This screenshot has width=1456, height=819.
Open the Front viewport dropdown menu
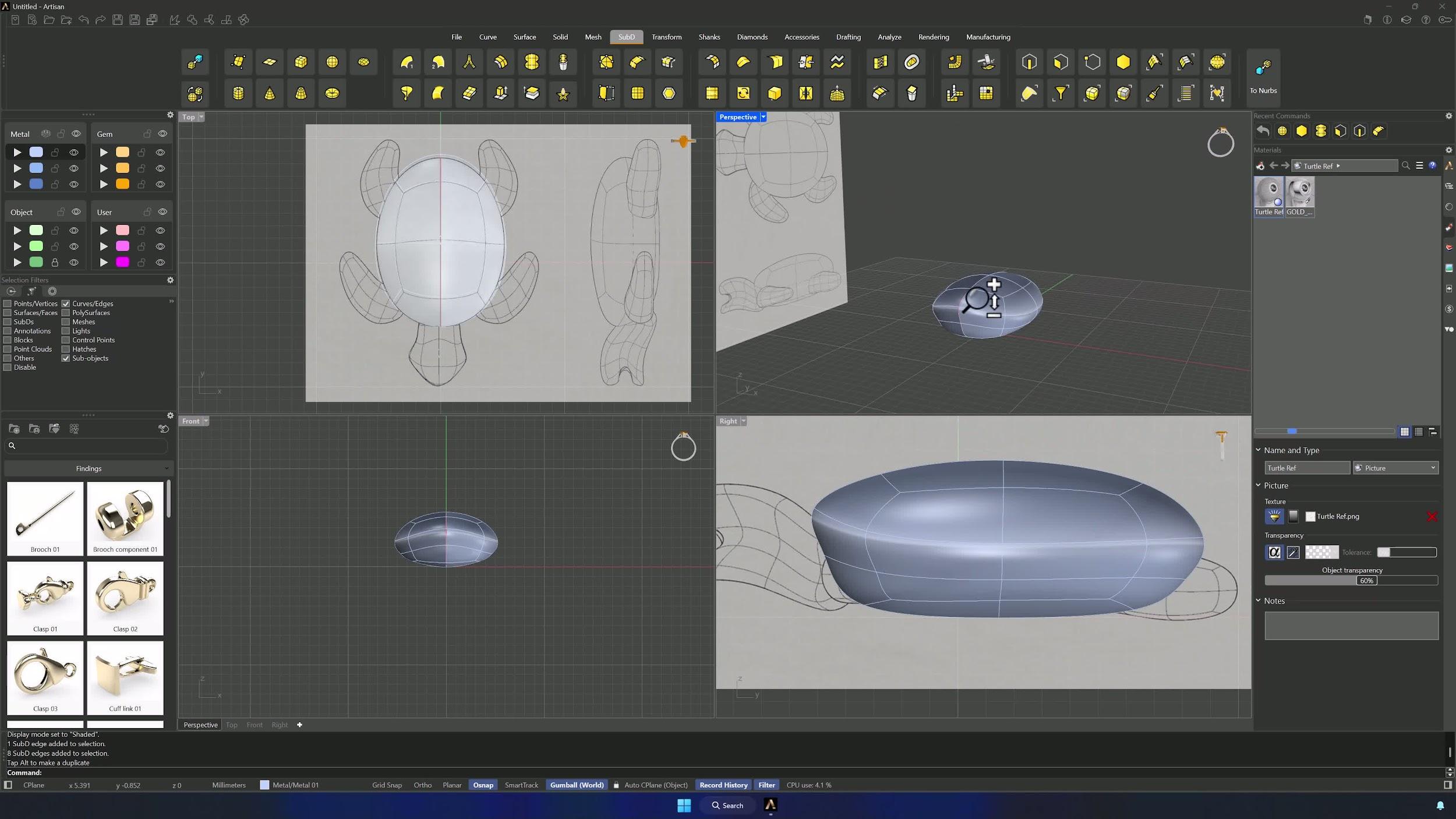pos(206,421)
